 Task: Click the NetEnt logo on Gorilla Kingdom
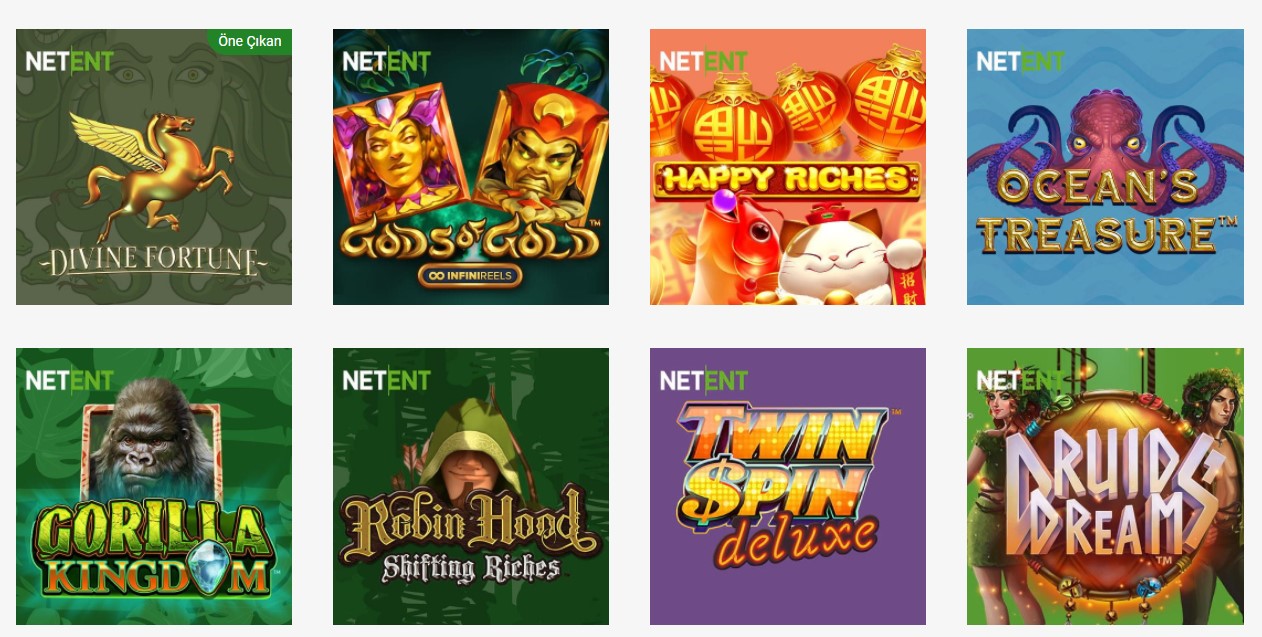70,380
